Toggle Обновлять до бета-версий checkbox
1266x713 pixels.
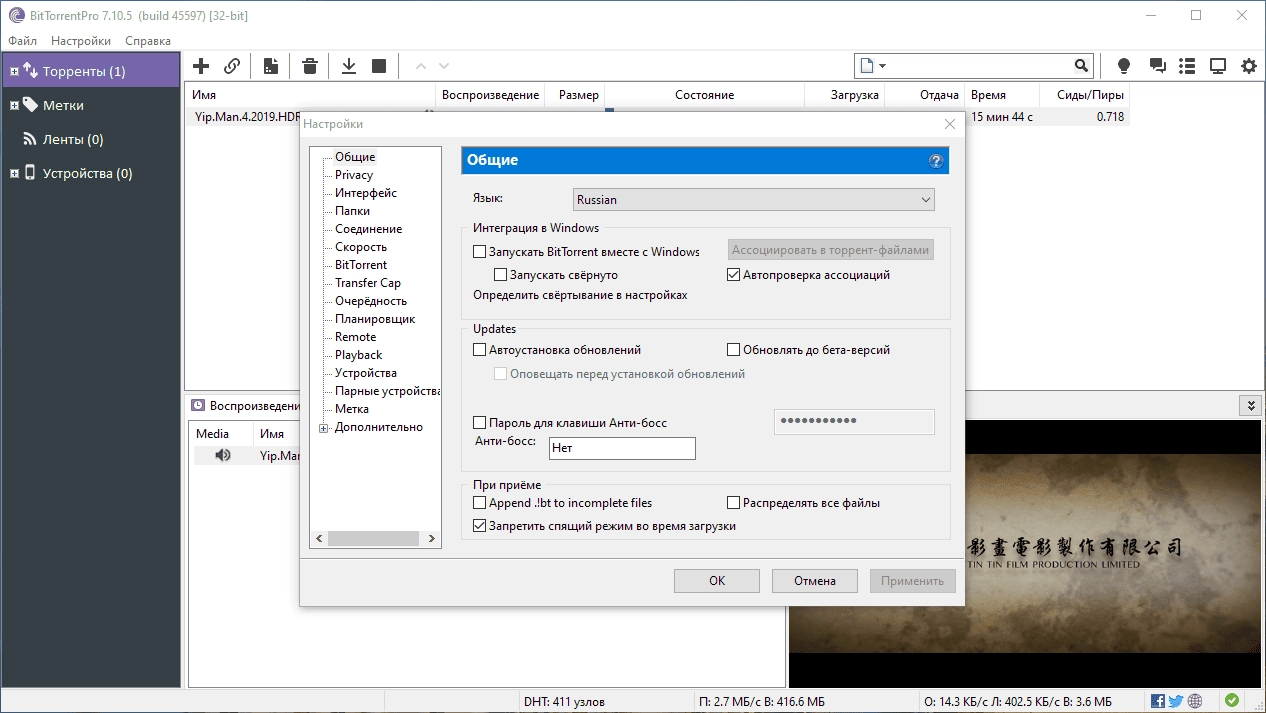click(733, 350)
